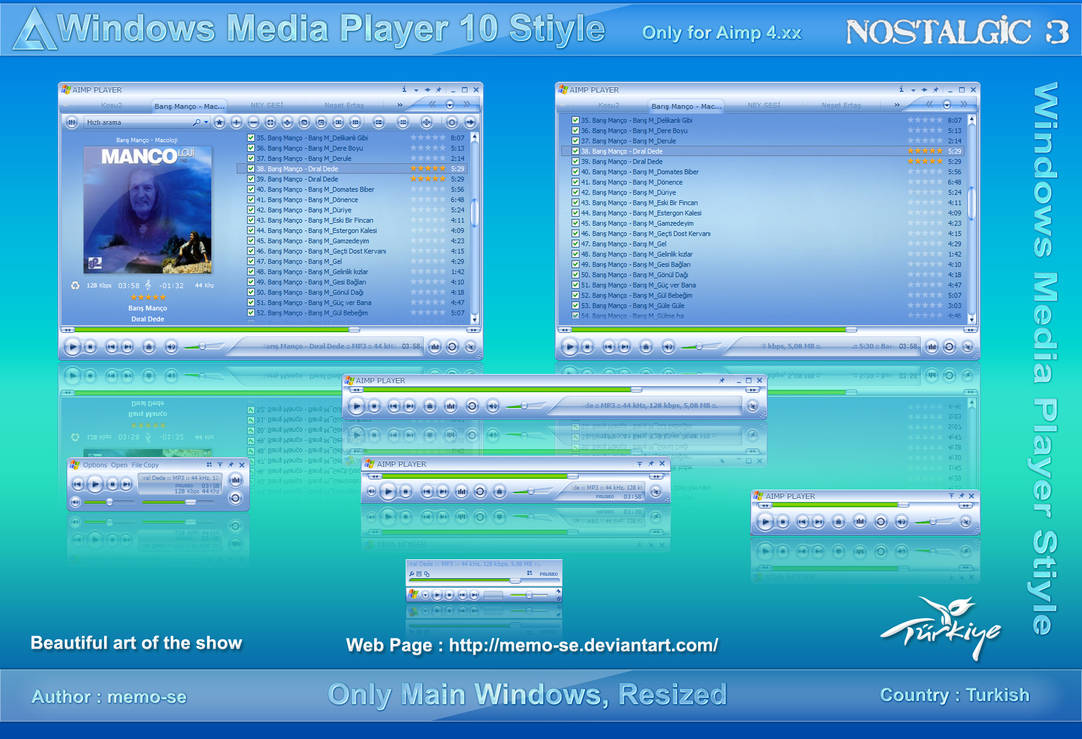
Task: Click the star bookmark icon in playlist toolbar
Action: click(219, 122)
